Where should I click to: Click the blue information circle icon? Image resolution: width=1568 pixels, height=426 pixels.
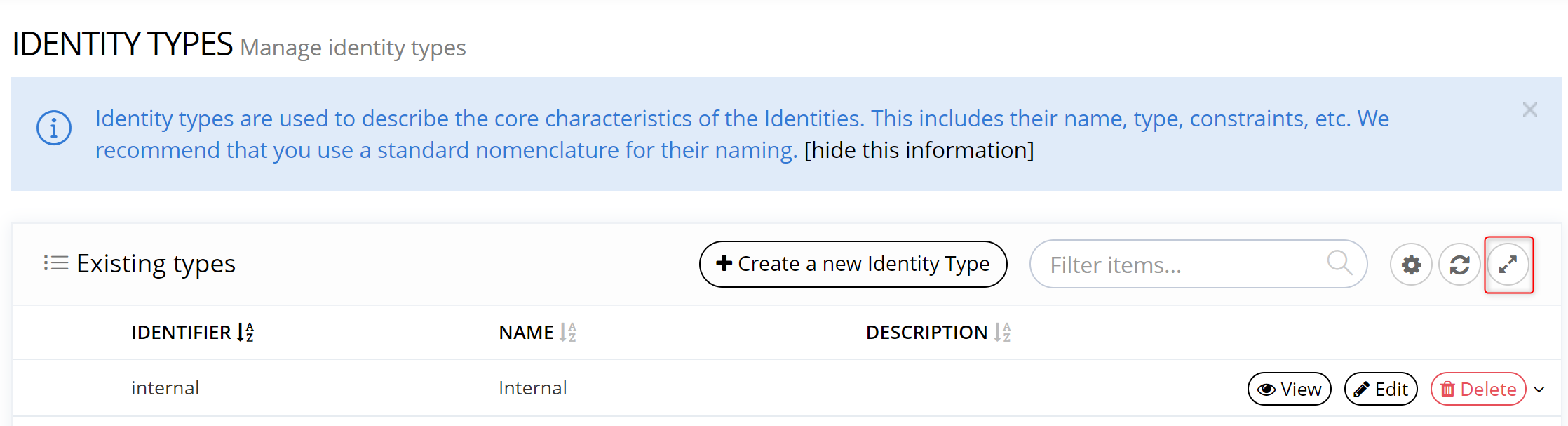coord(54,128)
